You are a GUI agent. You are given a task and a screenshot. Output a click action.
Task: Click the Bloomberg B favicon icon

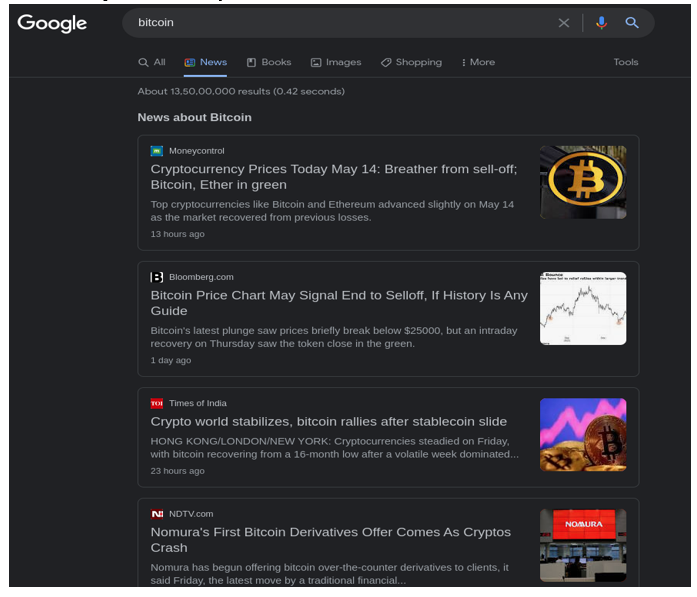point(156,277)
